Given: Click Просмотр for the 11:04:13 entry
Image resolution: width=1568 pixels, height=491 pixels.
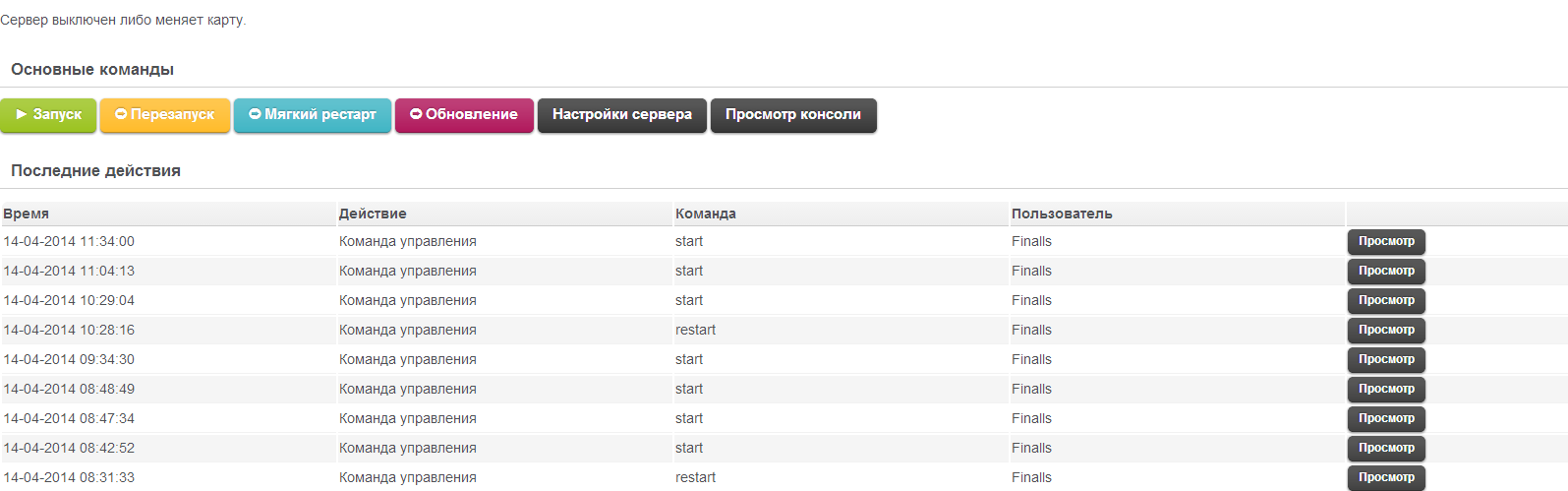Looking at the screenshot, I should tap(1386, 272).
